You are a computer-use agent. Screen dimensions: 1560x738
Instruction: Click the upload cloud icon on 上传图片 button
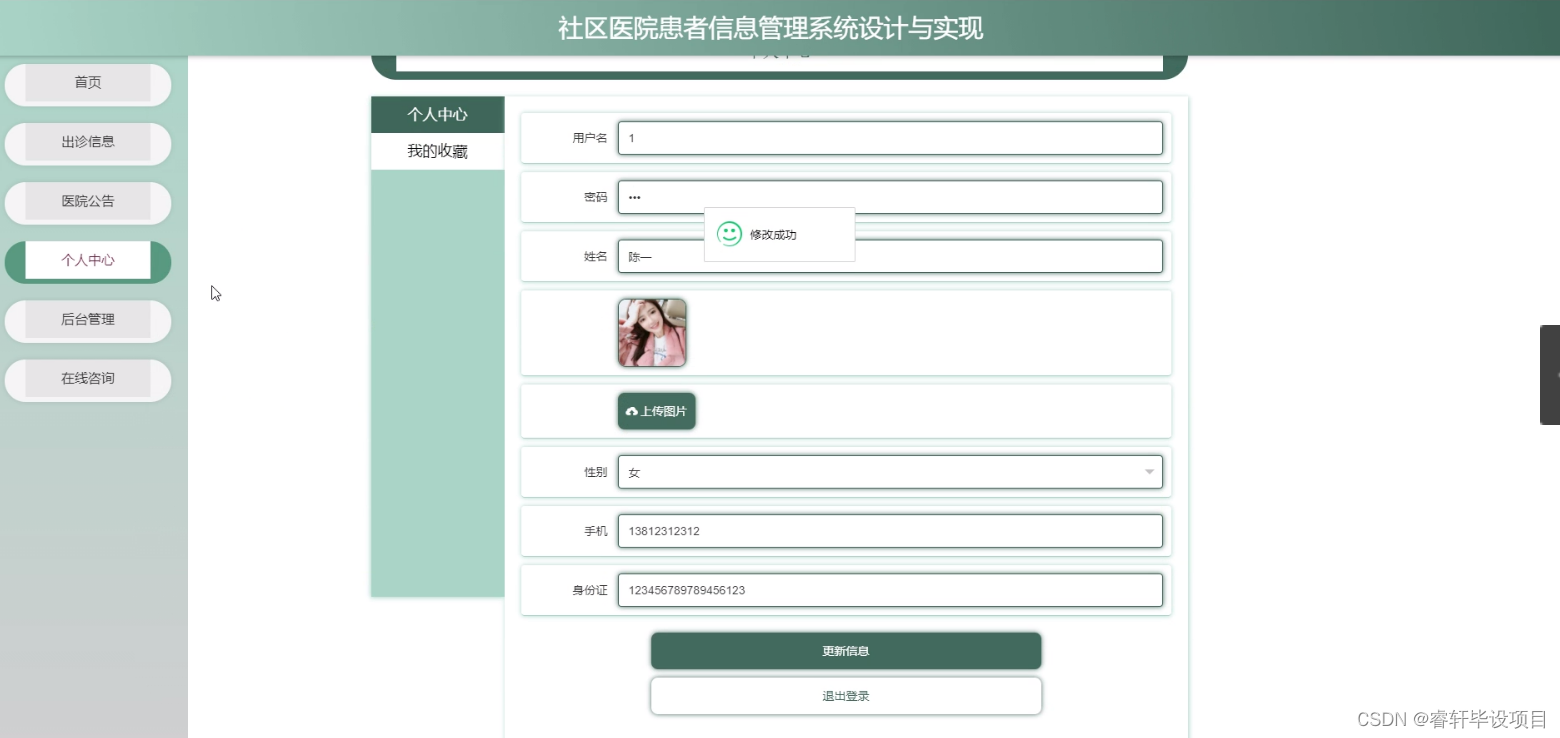pyautogui.click(x=631, y=410)
